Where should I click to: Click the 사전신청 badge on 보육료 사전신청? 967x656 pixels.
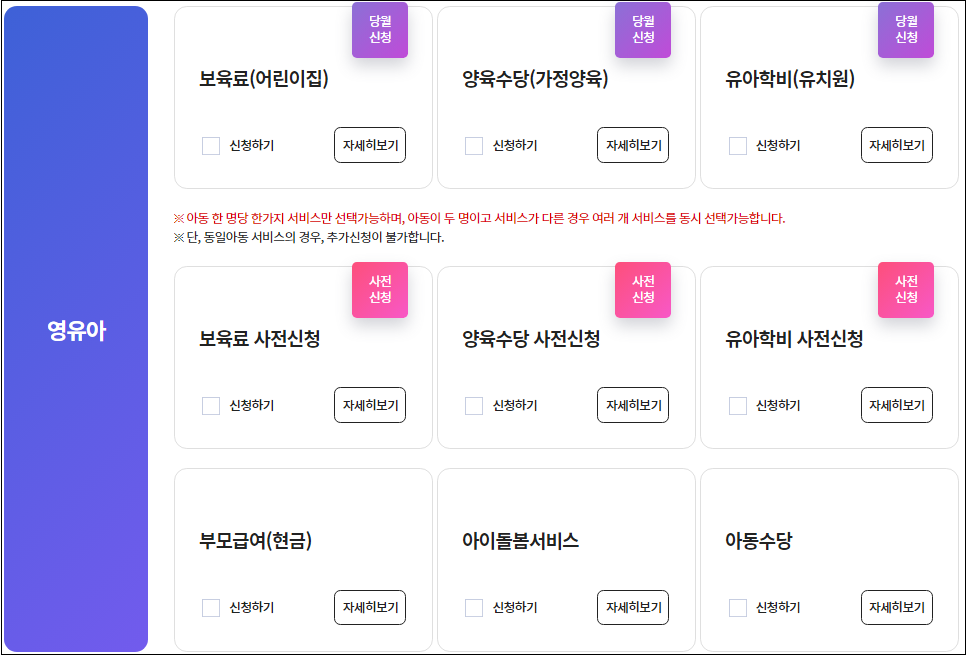(380, 290)
